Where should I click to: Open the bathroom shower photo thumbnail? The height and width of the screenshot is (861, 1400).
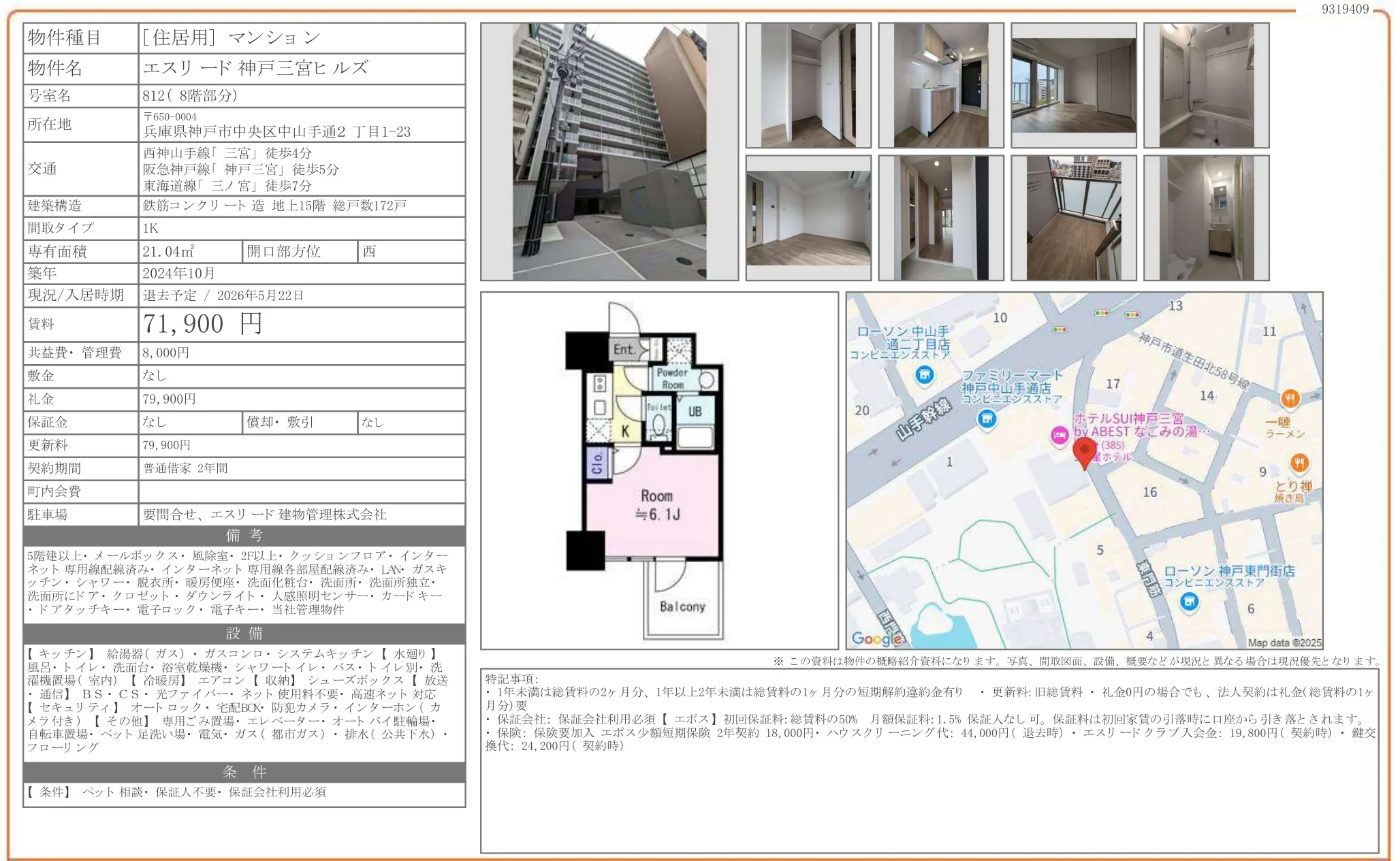[x=1206, y=85]
